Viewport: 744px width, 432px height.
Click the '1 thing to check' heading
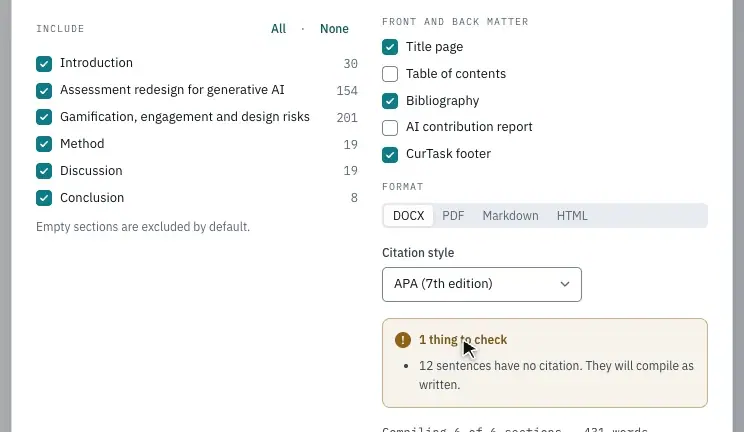click(463, 340)
